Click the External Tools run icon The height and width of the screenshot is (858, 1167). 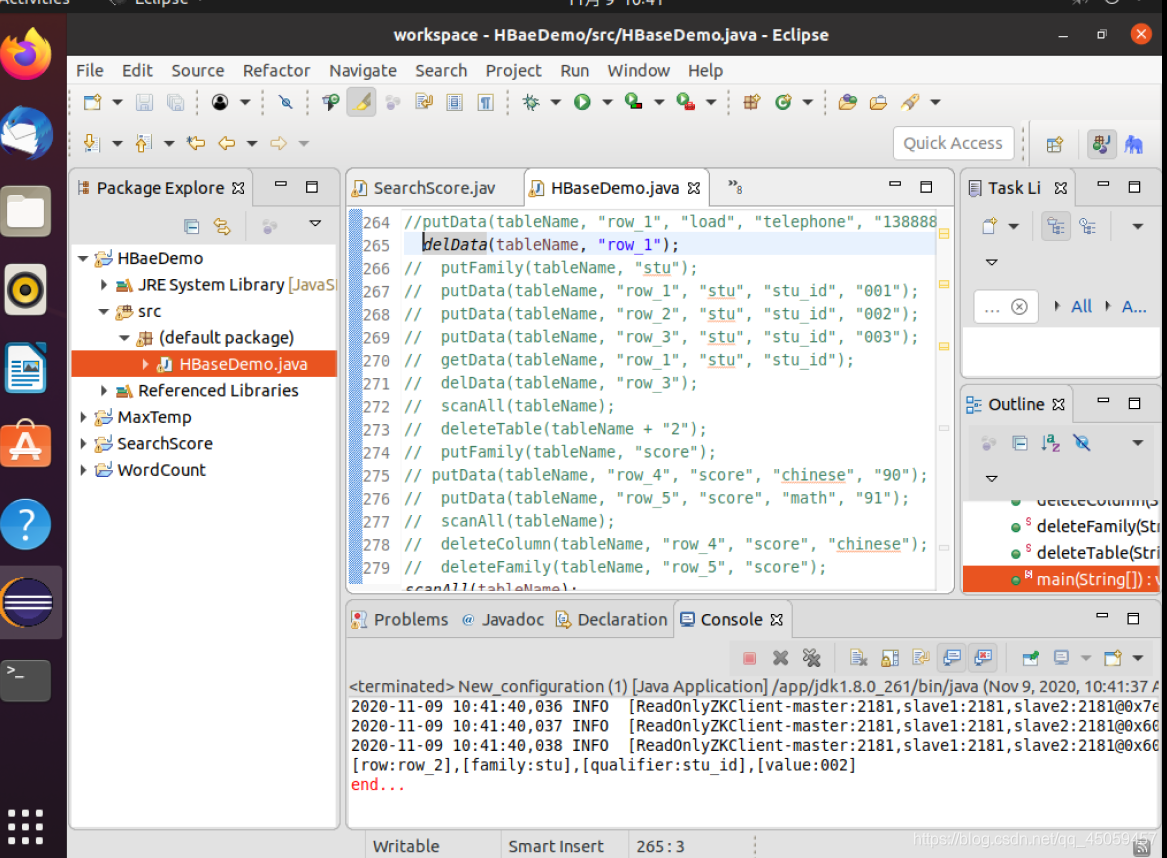[685, 102]
